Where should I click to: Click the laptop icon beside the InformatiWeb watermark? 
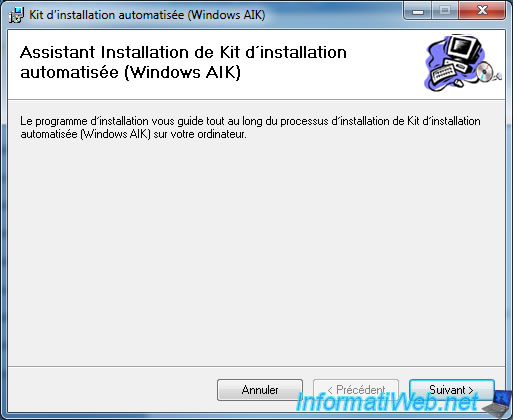[x=497, y=404]
